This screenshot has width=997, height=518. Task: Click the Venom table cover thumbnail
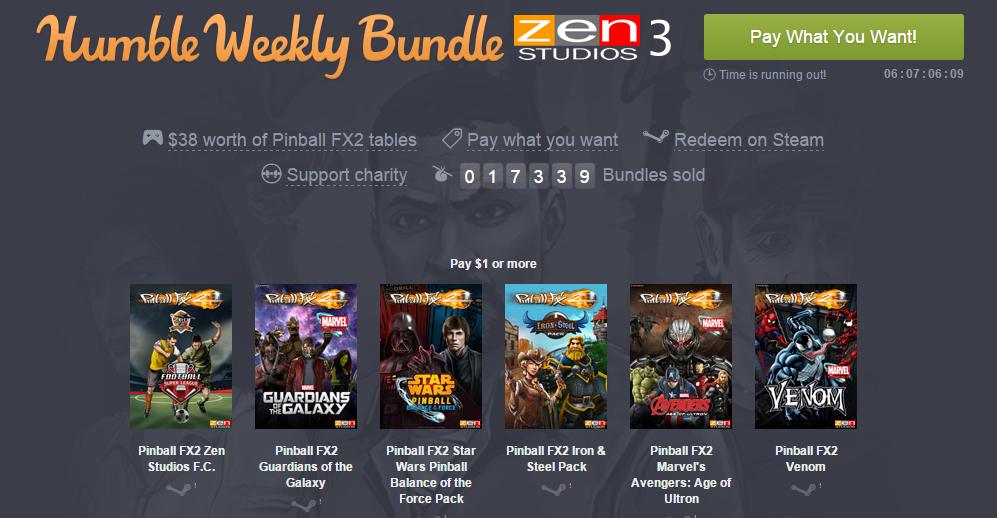click(x=806, y=357)
